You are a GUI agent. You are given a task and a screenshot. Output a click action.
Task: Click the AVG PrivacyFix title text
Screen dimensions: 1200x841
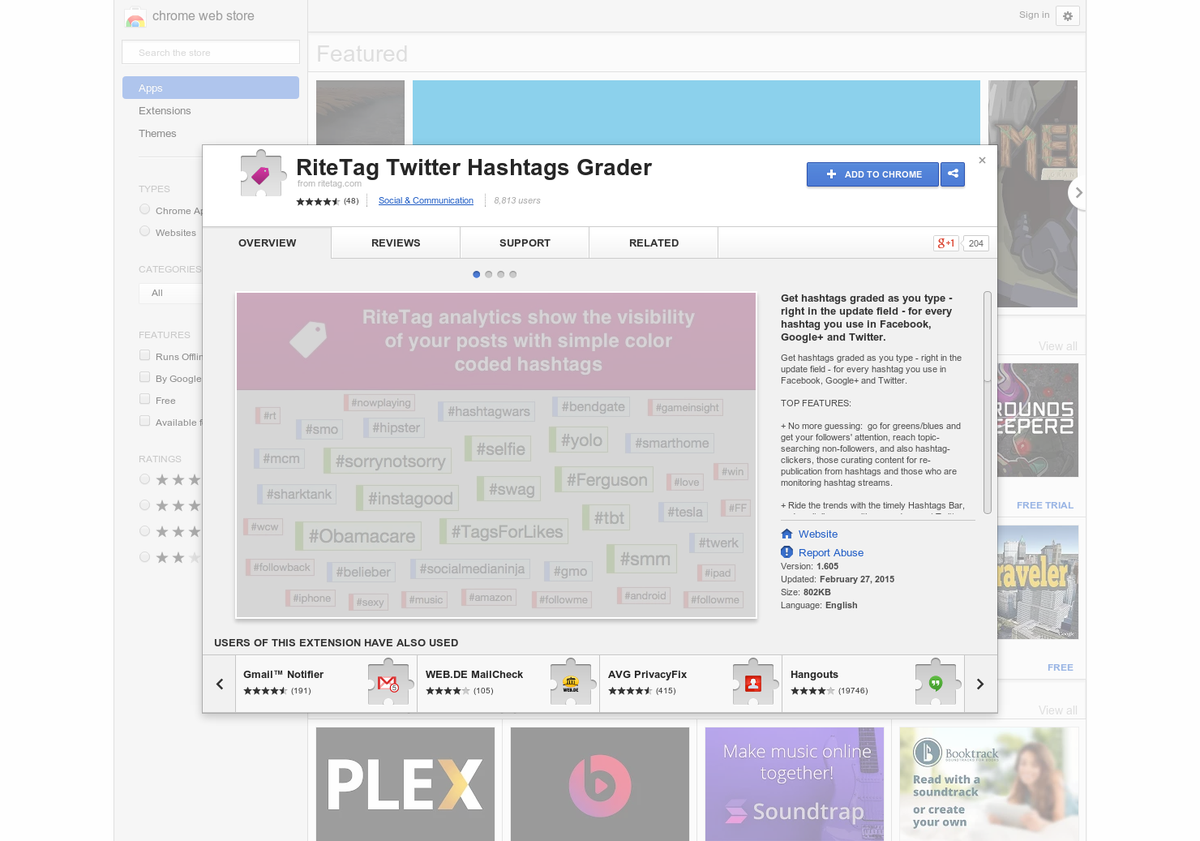(x=647, y=674)
